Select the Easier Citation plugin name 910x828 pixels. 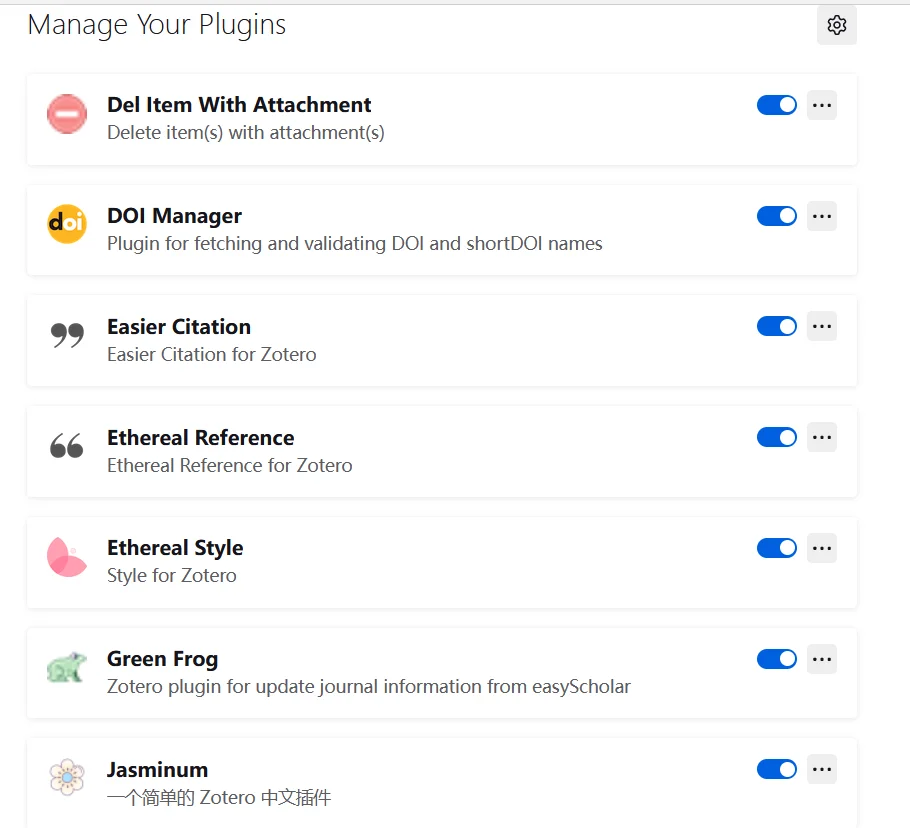[x=179, y=327]
